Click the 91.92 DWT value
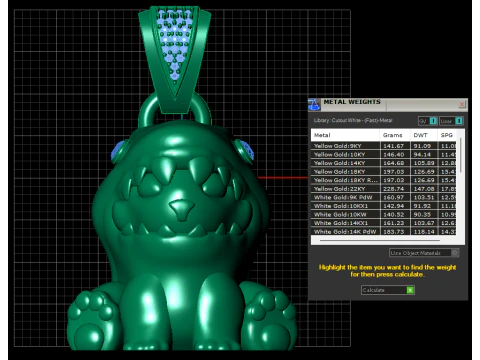 coord(422,206)
